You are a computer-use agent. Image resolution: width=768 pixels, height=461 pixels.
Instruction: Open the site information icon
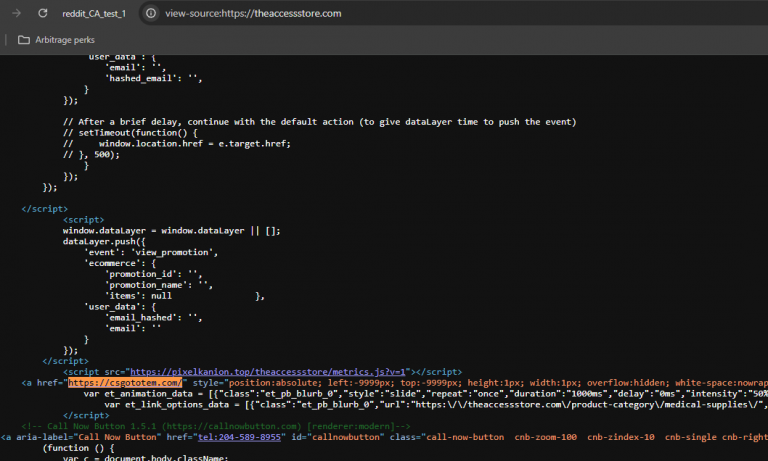(x=151, y=13)
